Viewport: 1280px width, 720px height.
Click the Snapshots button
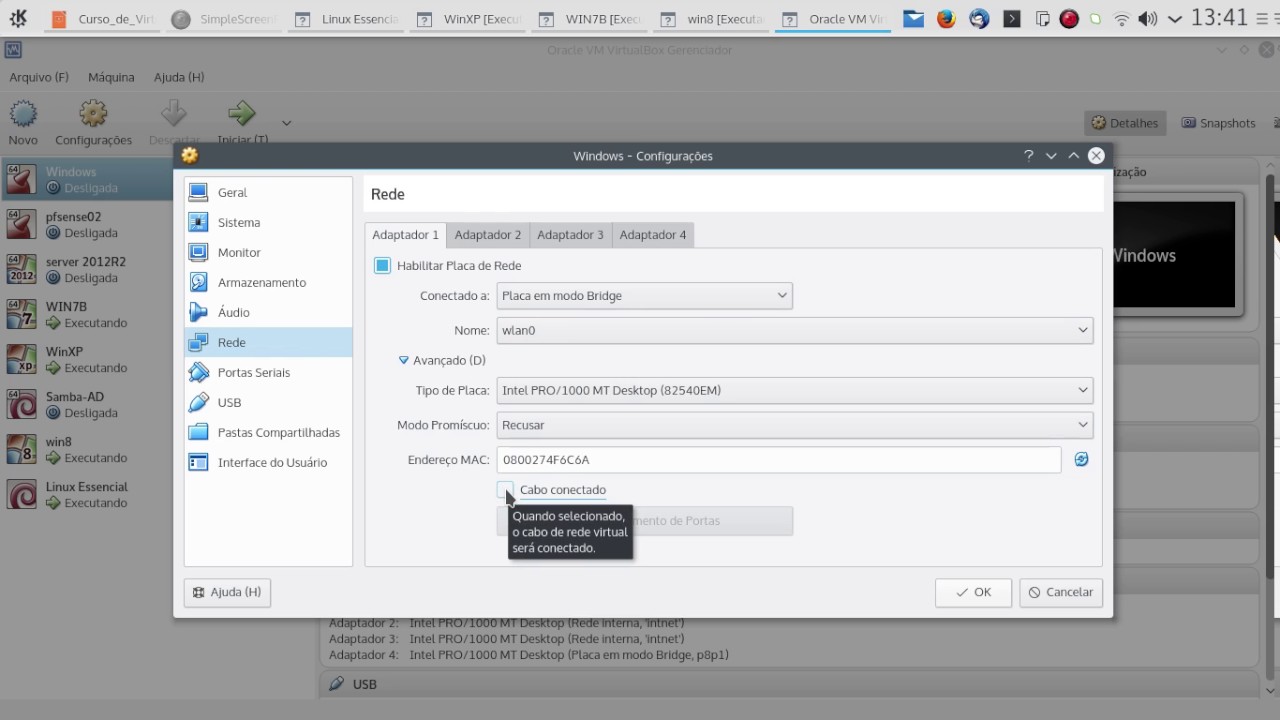point(1219,123)
